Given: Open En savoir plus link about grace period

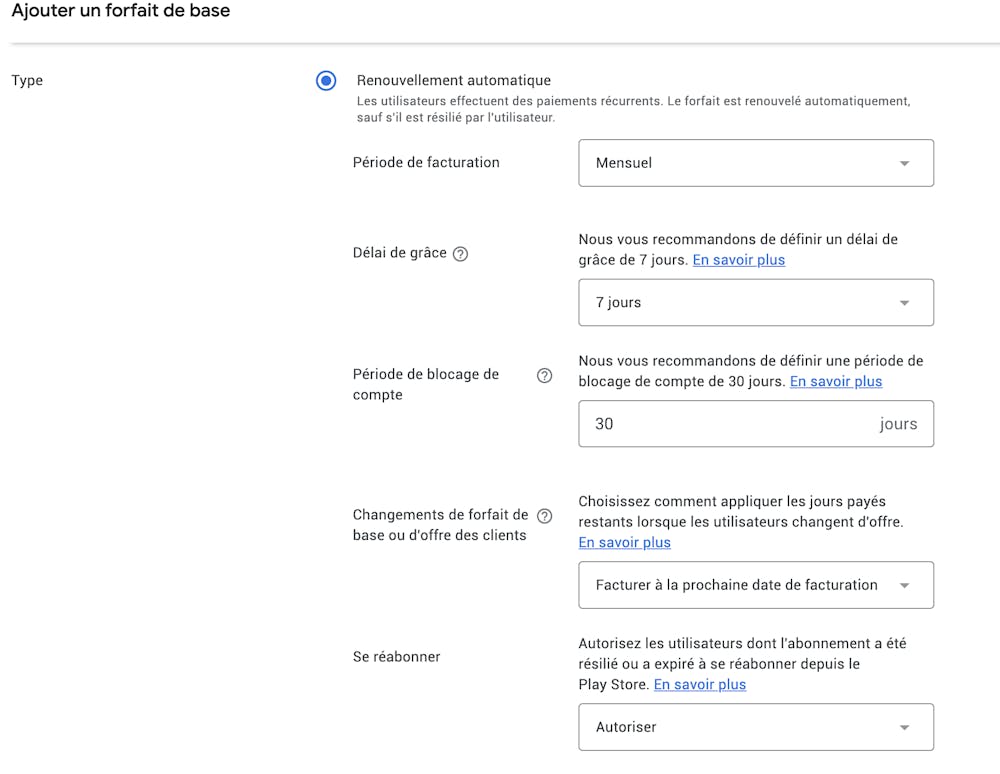Looking at the screenshot, I should (x=738, y=260).
